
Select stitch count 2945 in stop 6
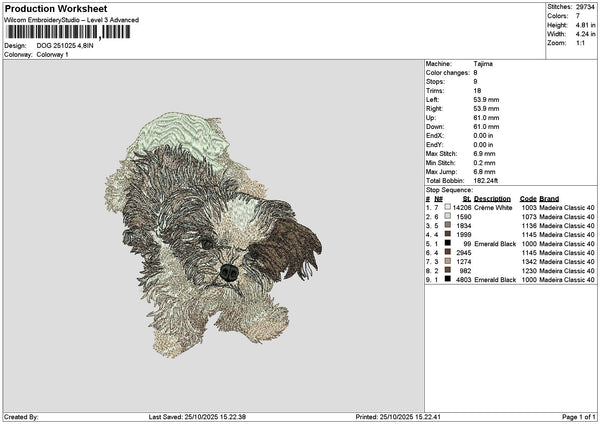pyautogui.click(x=463, y=253)
